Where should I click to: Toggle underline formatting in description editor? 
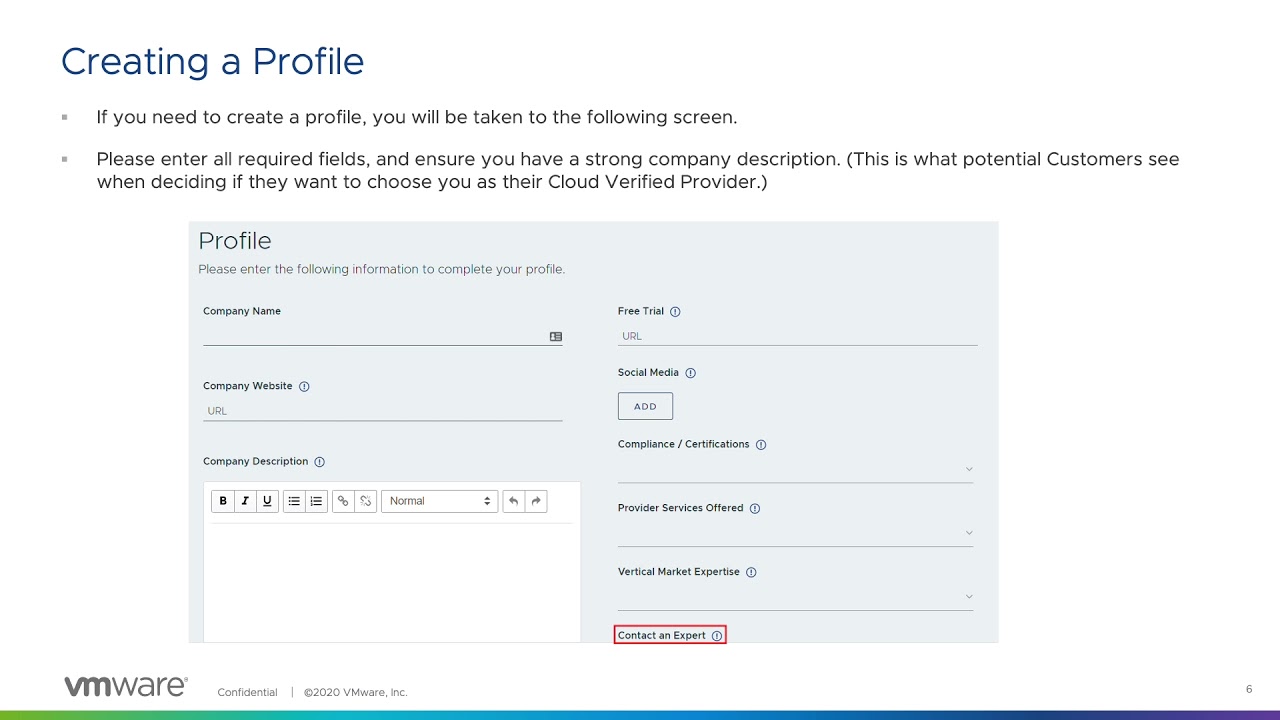coord(267,501)
